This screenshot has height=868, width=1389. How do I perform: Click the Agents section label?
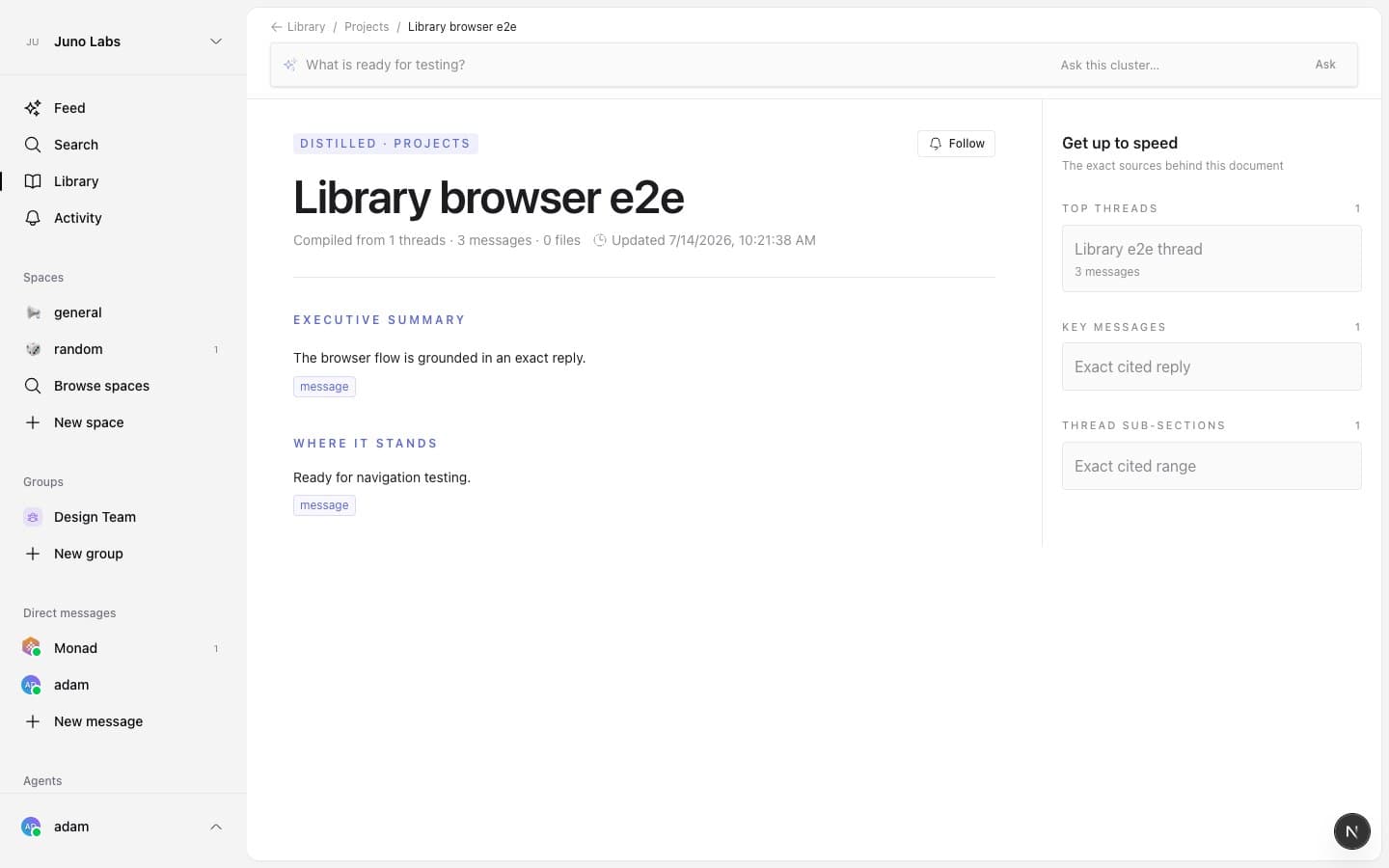pyautogui.click(x=42, y=781)
